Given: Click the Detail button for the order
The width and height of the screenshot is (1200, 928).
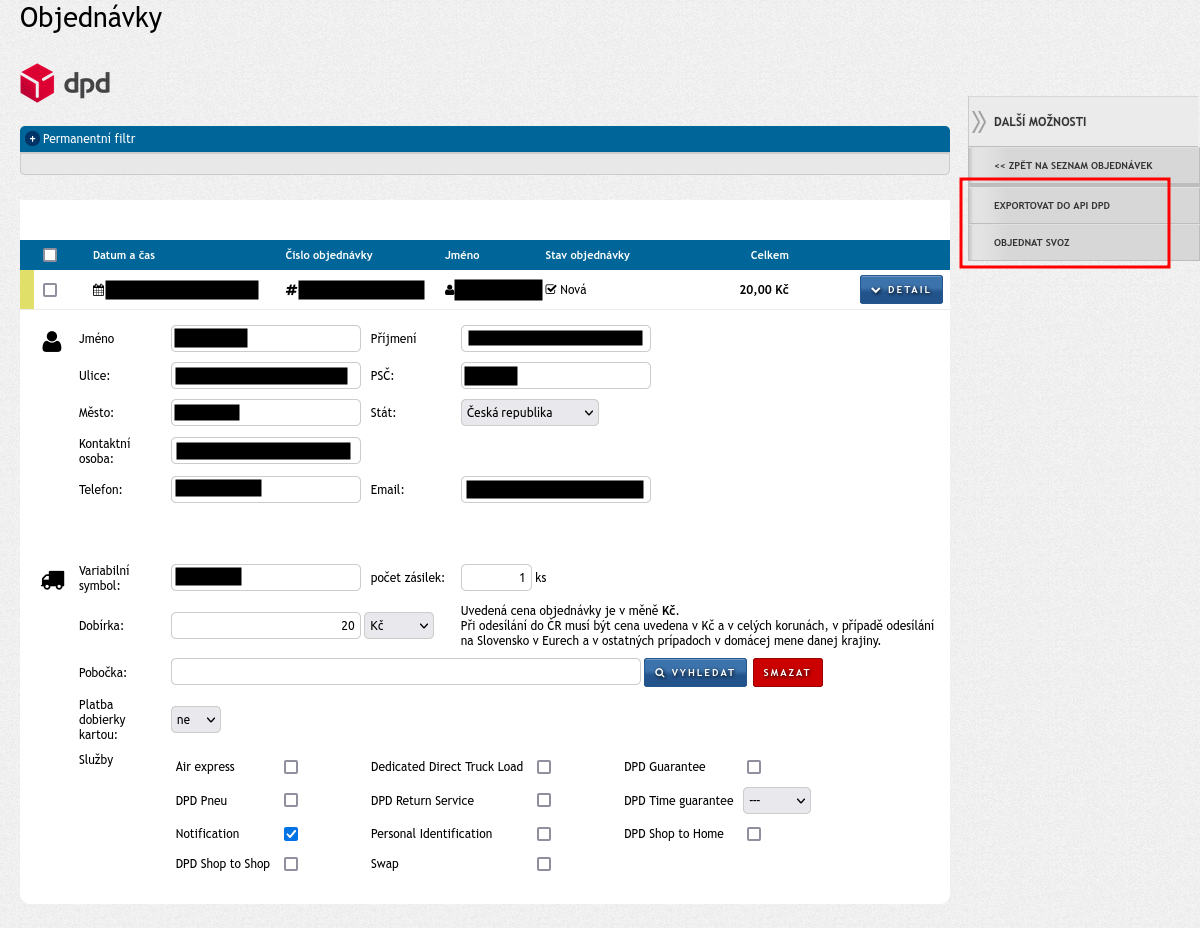Looking at the screenshot, I should [x=900, y=290].
